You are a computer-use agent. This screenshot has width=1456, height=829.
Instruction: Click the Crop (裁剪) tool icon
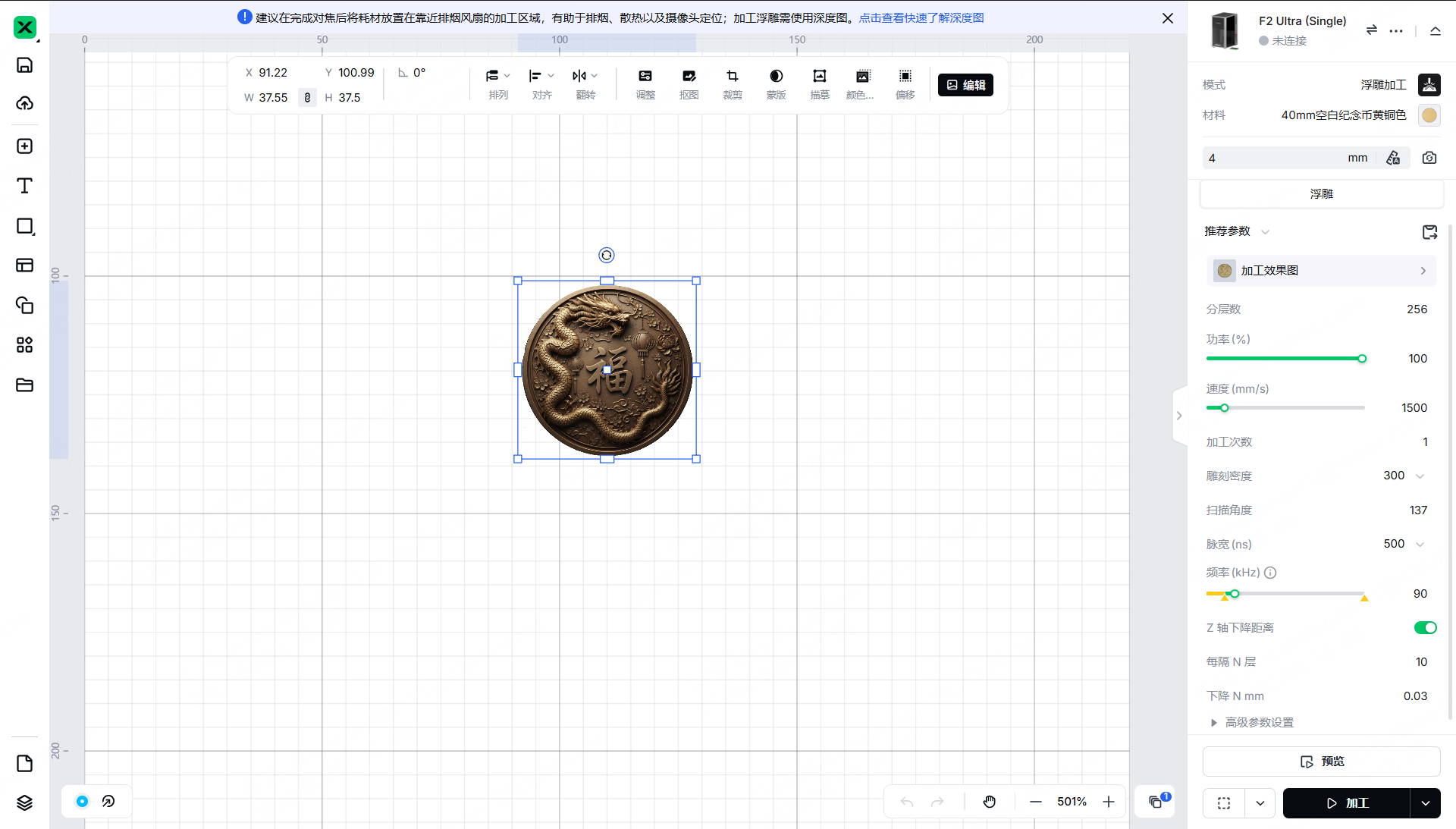click(x=732, y=77)
